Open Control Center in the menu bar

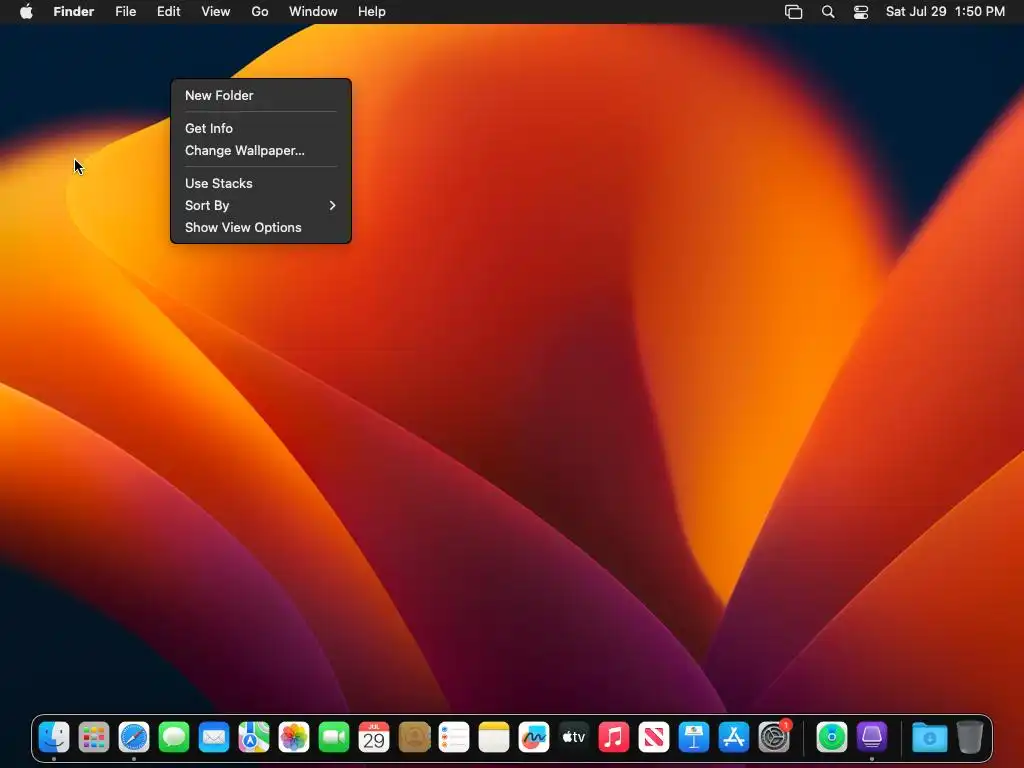861,12
